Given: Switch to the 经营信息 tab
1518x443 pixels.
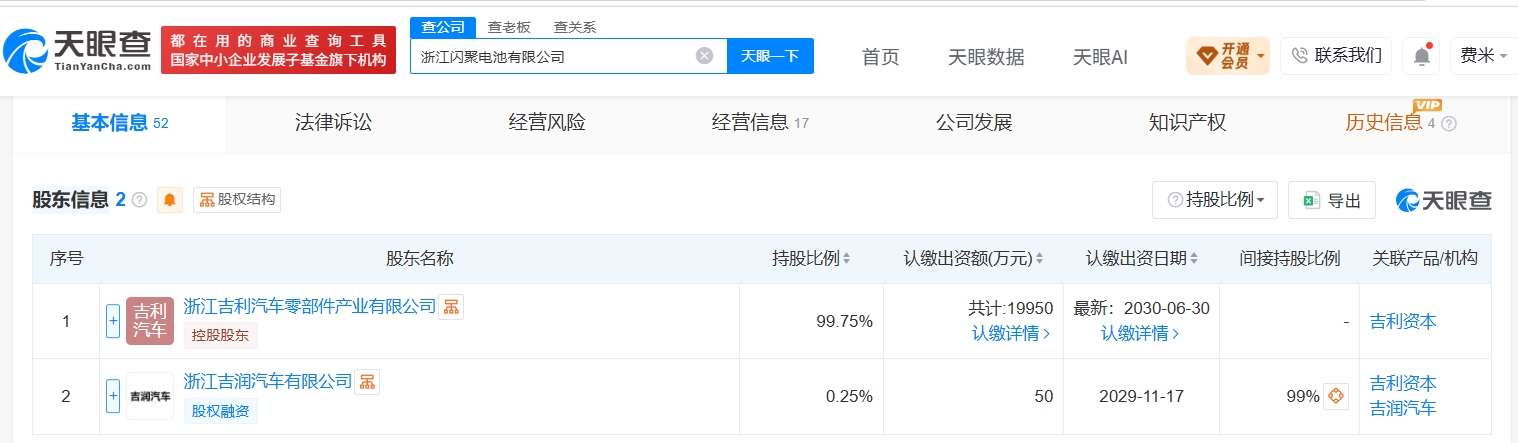Looking at the screenshot, I should pos(760,123).
